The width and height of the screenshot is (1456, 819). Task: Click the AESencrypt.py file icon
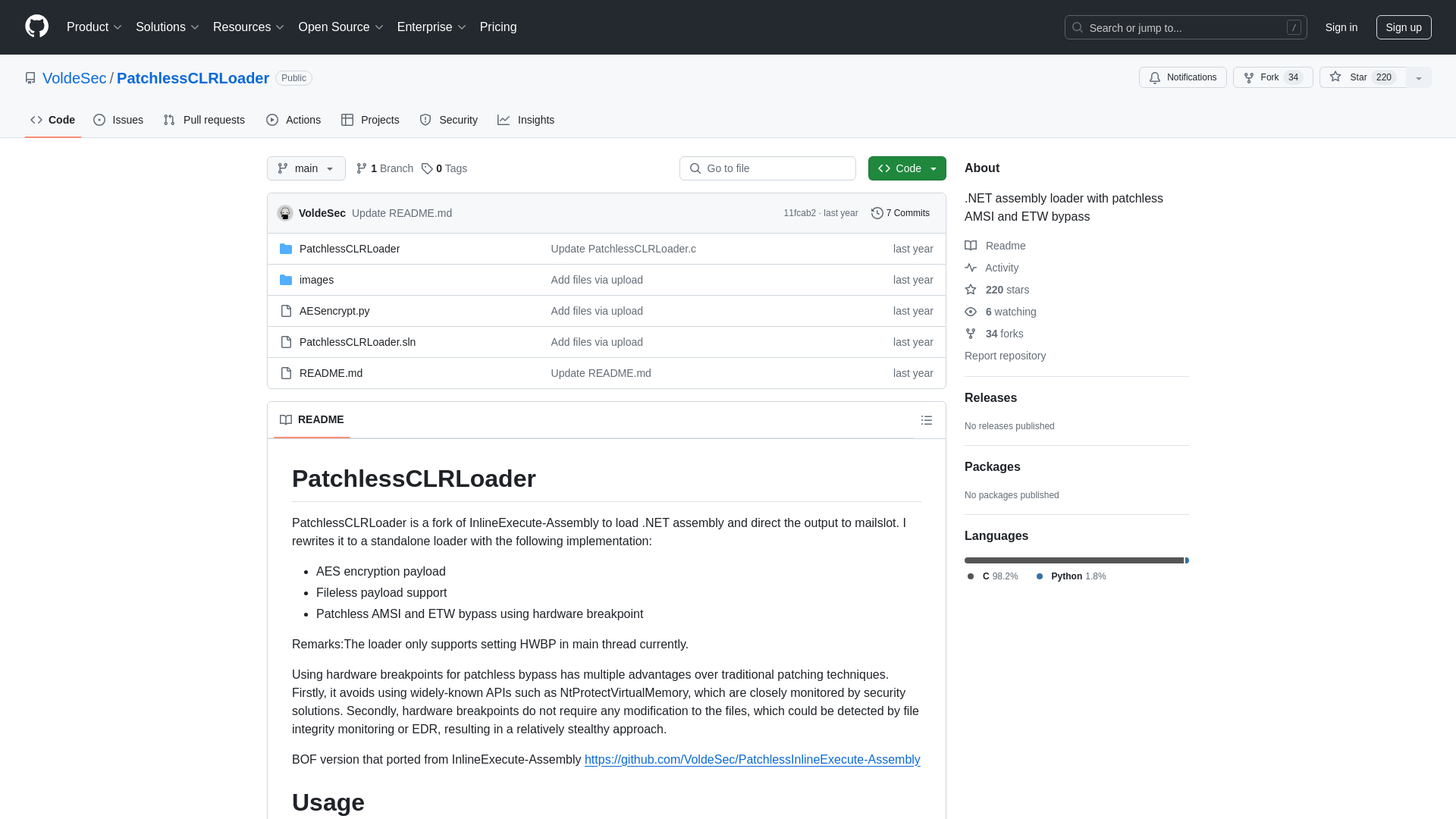(x=286, y=311)
